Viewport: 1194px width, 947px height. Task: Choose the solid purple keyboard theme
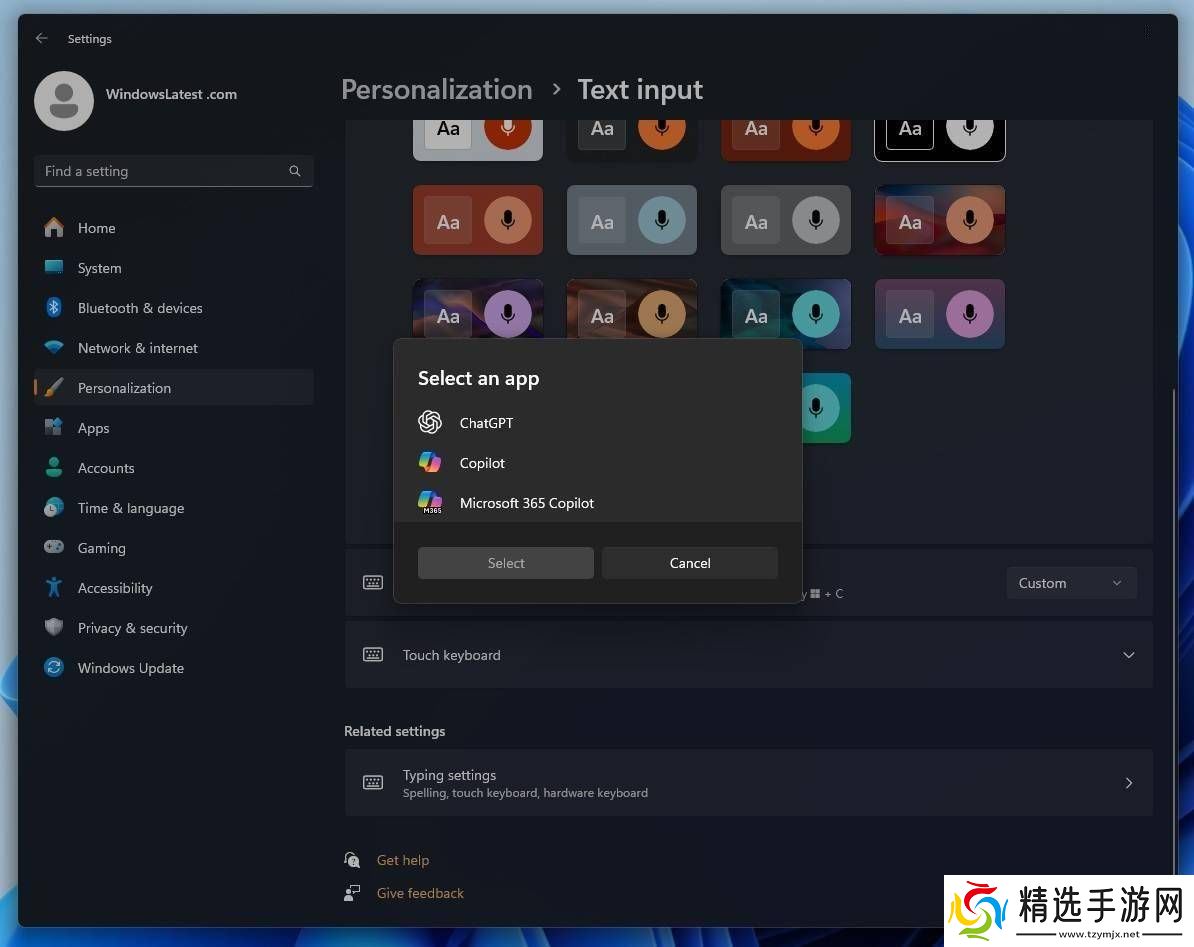click(939, 315)
